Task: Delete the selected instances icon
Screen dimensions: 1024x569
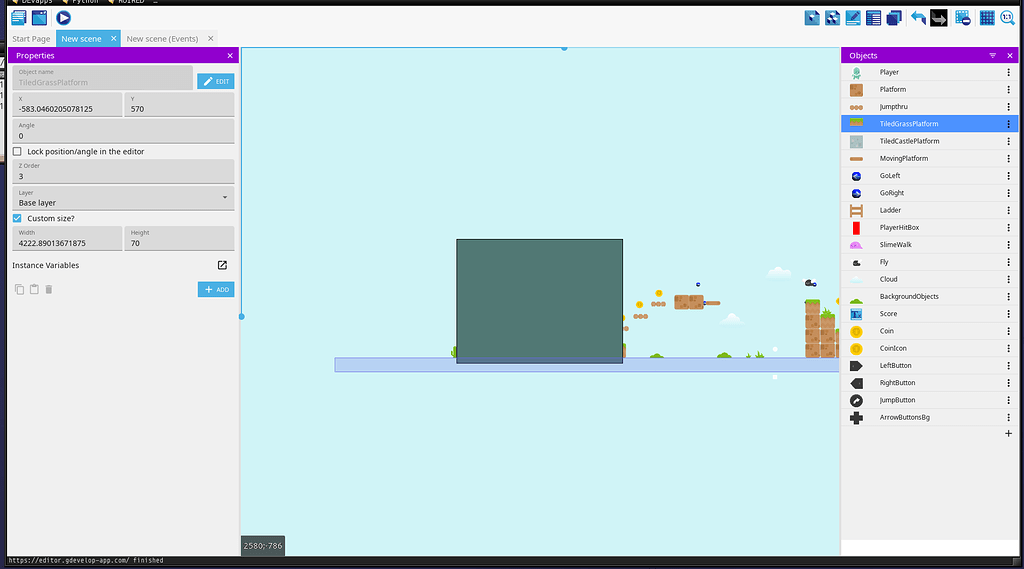Action: [x=963, y=18]
